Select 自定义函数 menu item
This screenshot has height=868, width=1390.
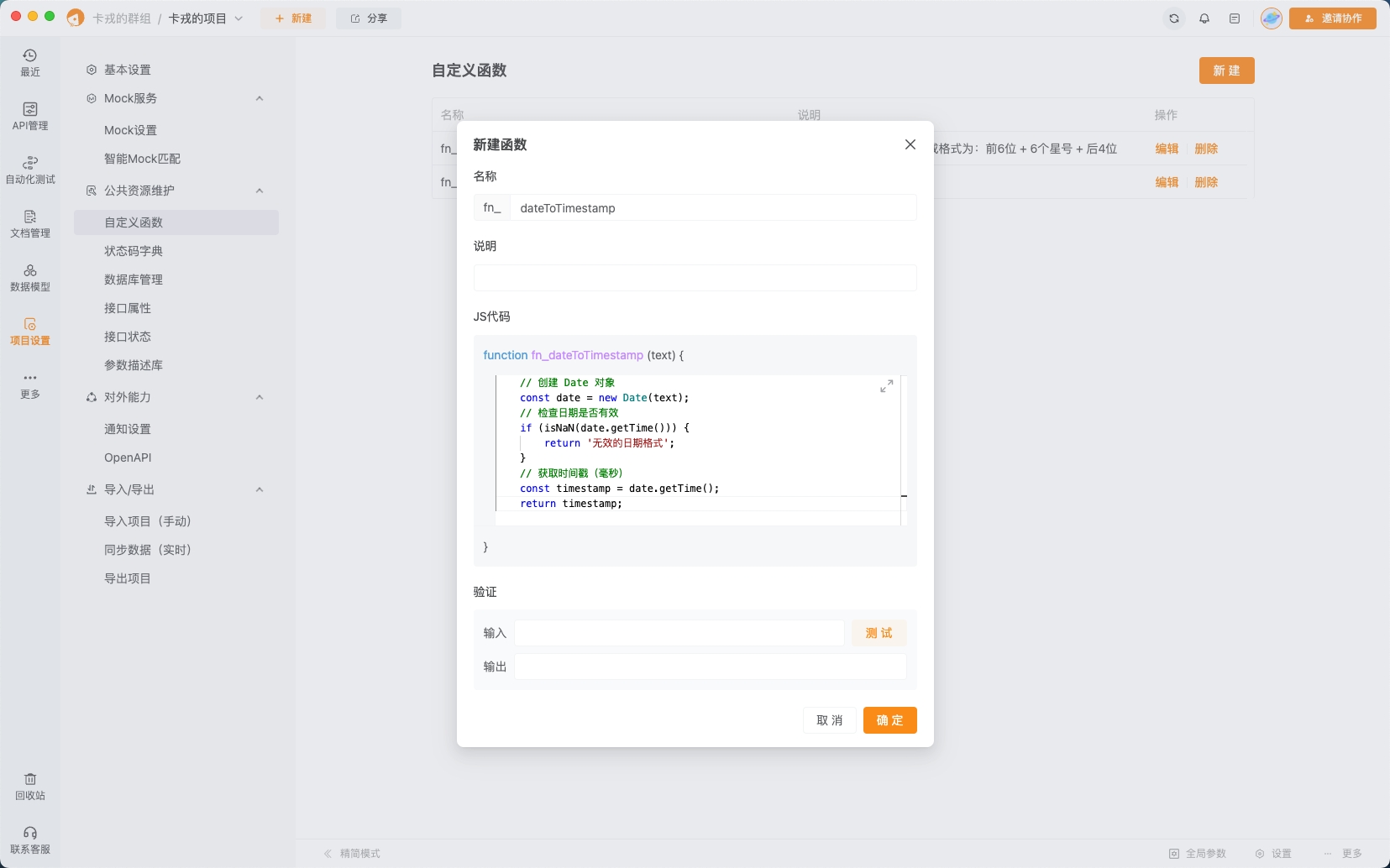pos(176,222)
